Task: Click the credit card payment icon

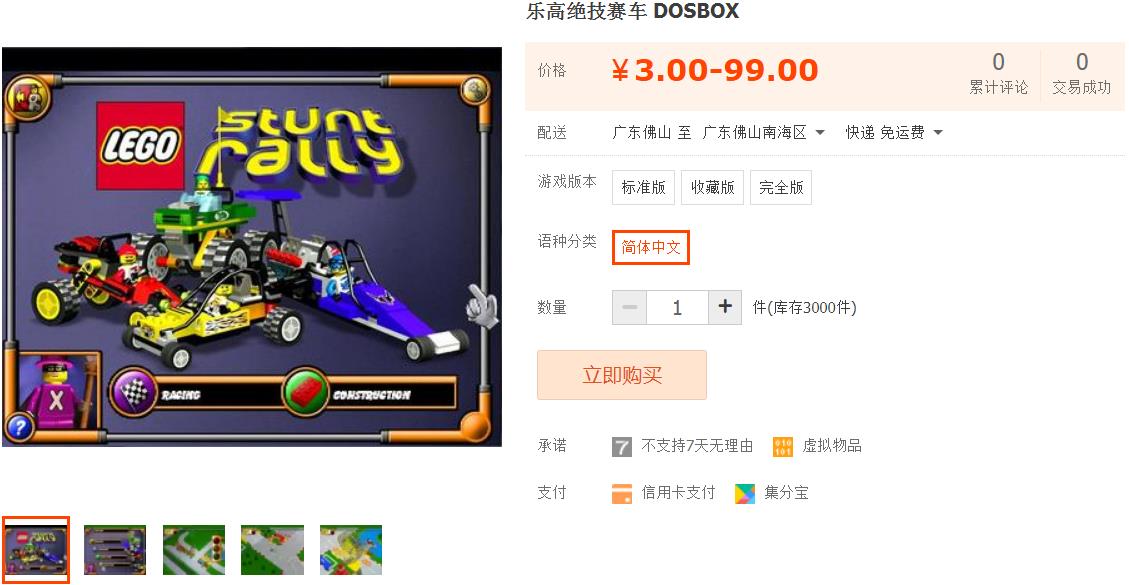Action: coord(621,494)
